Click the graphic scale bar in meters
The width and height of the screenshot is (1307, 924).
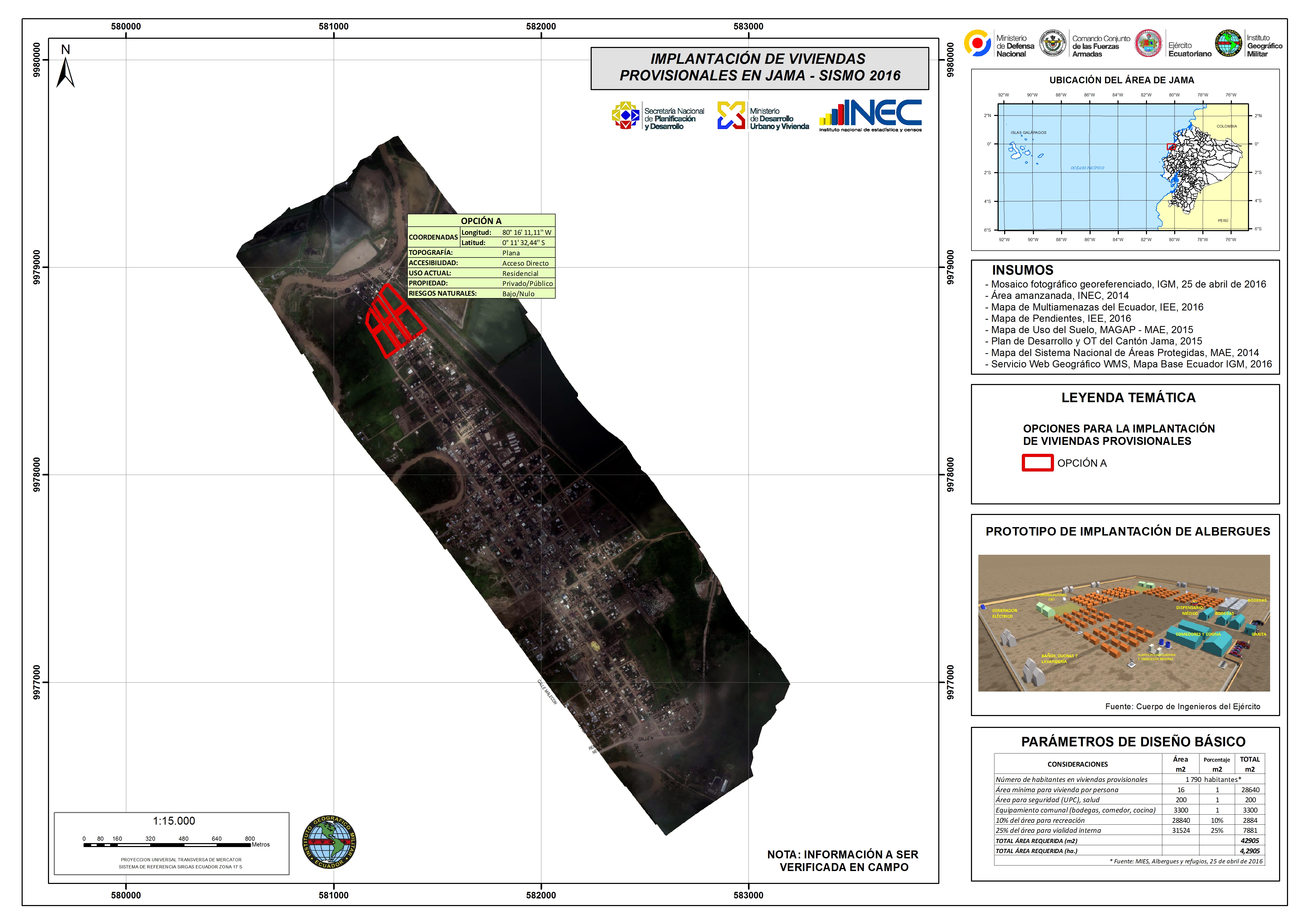tap(167, 845)
